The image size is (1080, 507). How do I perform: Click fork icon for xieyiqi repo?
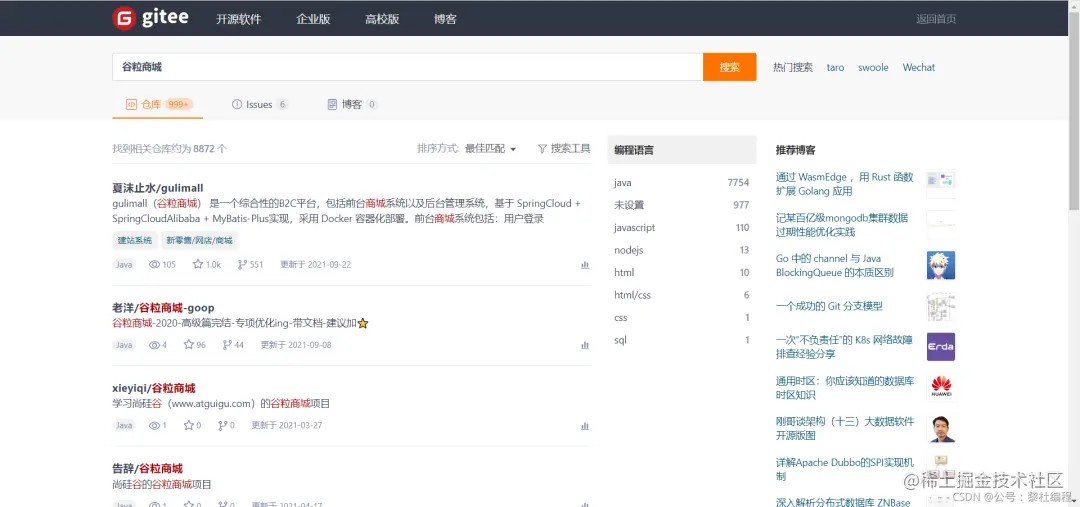point(222,425)
